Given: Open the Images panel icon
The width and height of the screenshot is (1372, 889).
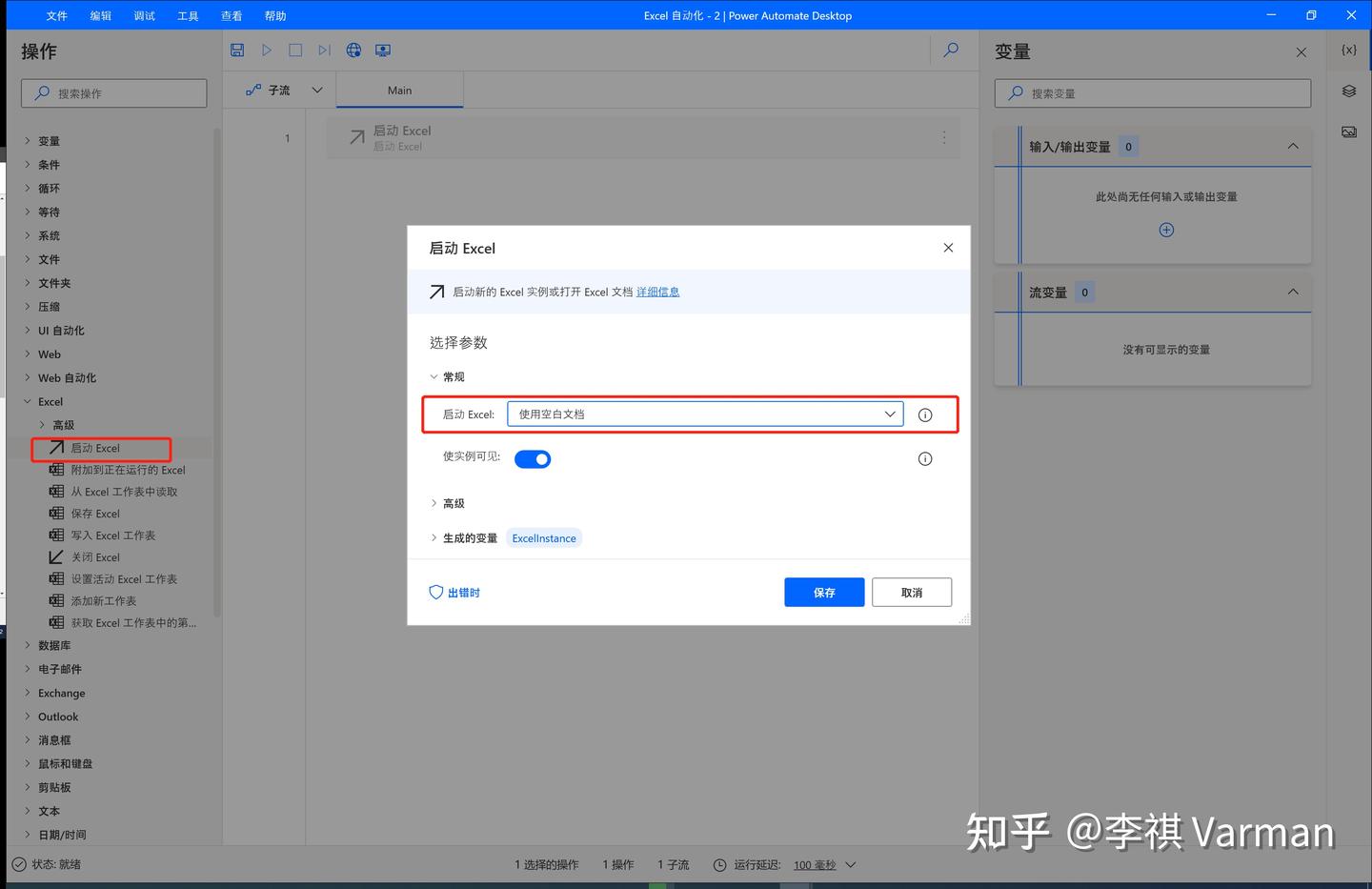Looking at the screenshot, I should coord(1348,131).
